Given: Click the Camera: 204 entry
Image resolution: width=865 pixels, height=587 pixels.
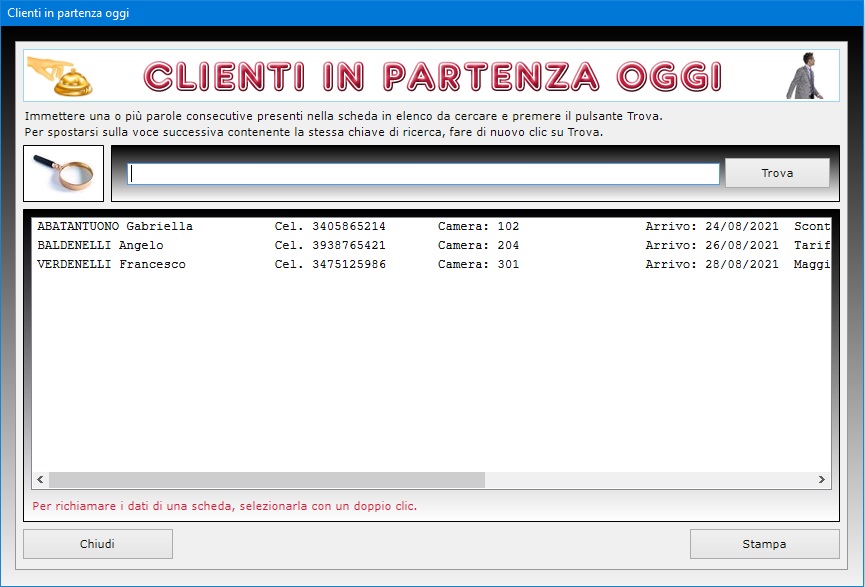Looking at the screenshot, I should coord(478,246).
